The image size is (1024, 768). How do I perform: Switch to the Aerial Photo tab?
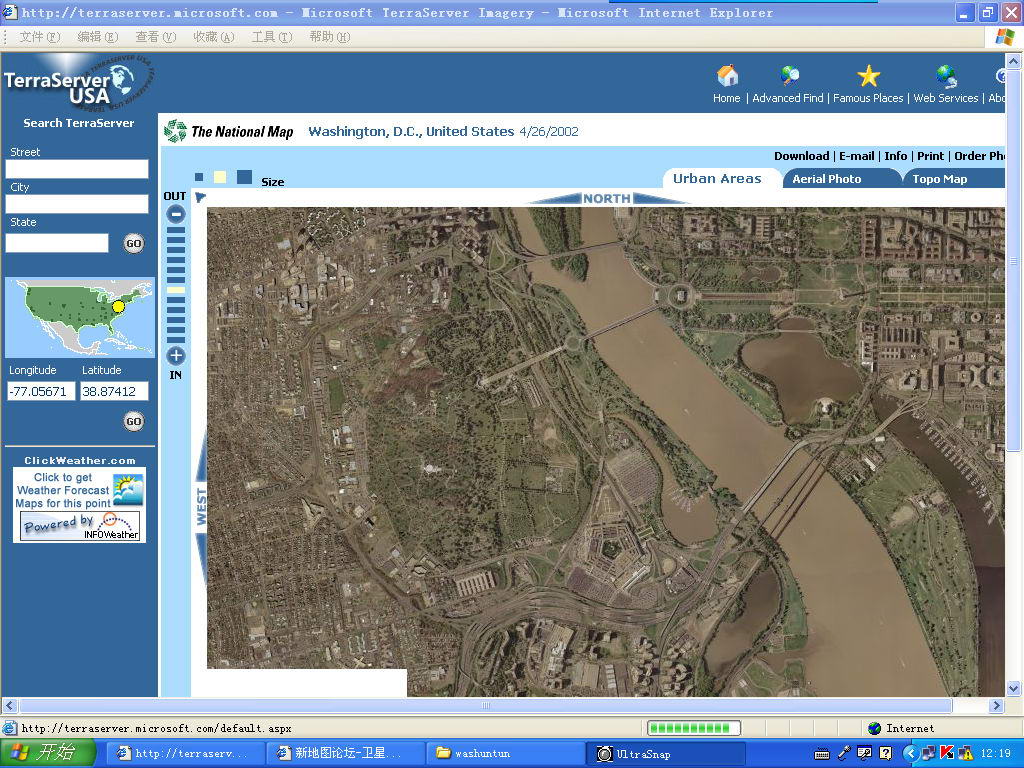(x=826, y=179)
